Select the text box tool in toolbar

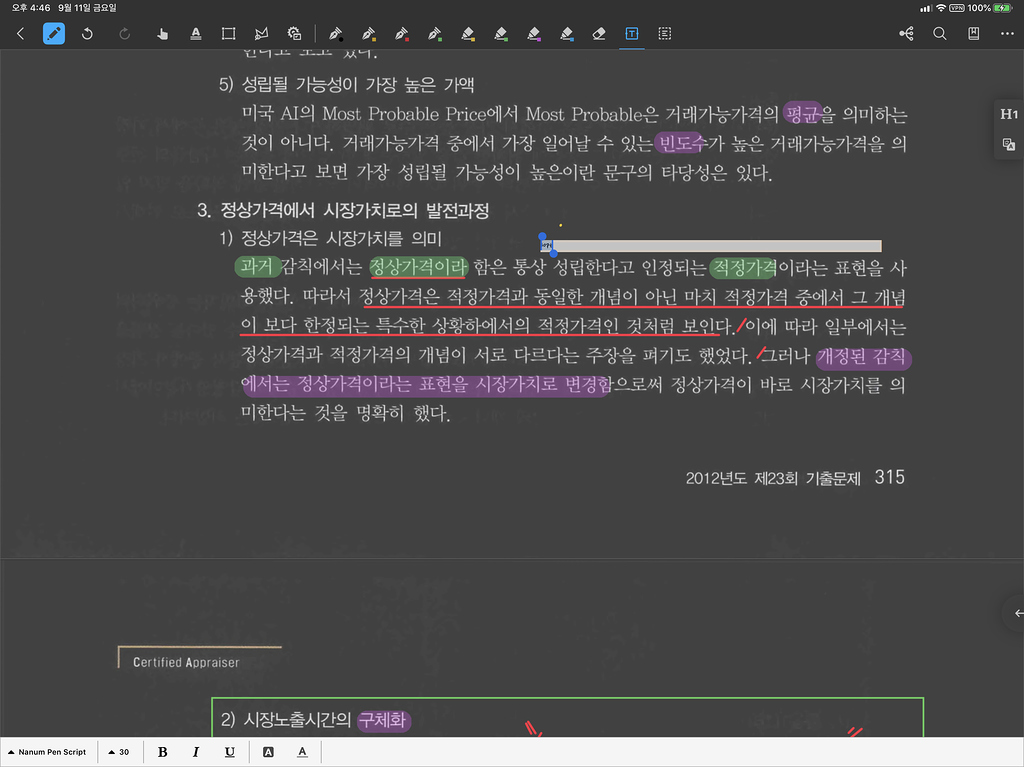pyautogui.click(x=632, y=33)
